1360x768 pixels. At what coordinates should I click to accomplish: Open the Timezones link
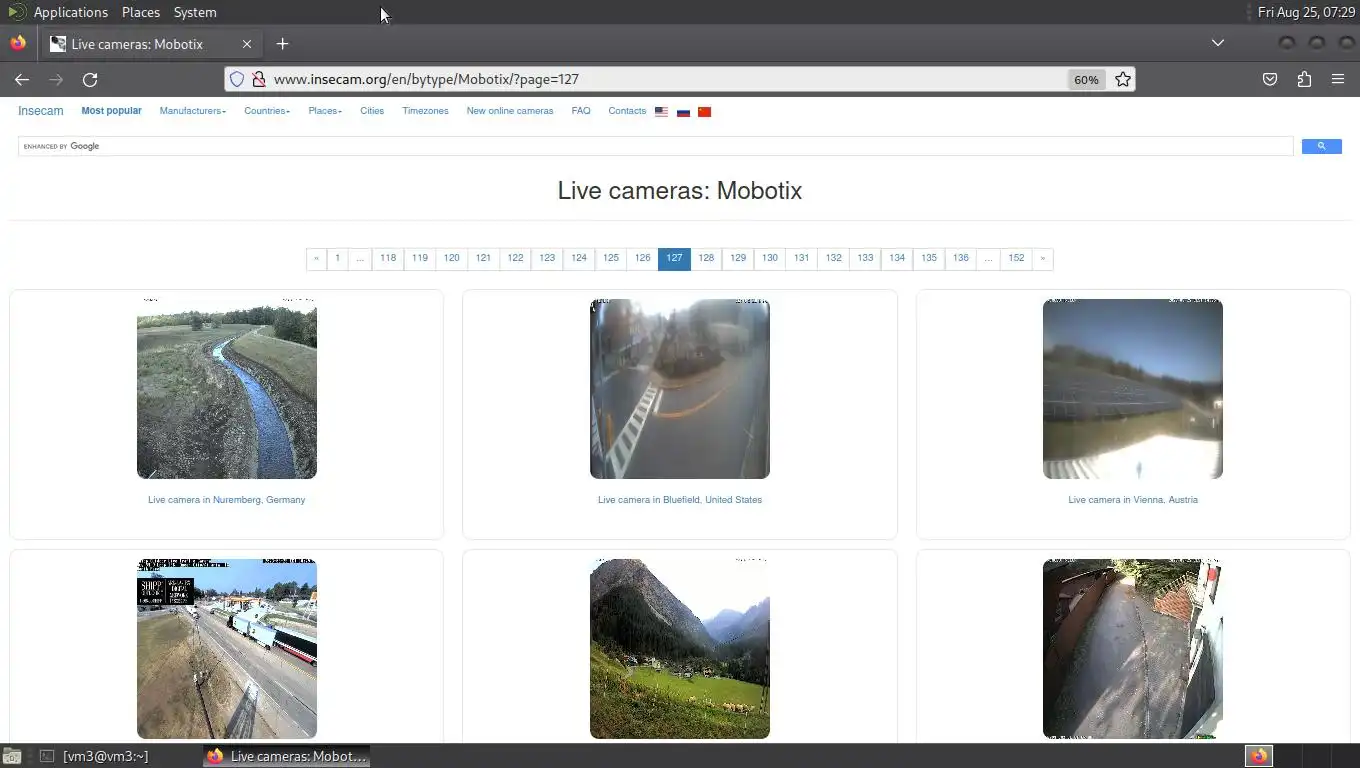coord(425,111)
